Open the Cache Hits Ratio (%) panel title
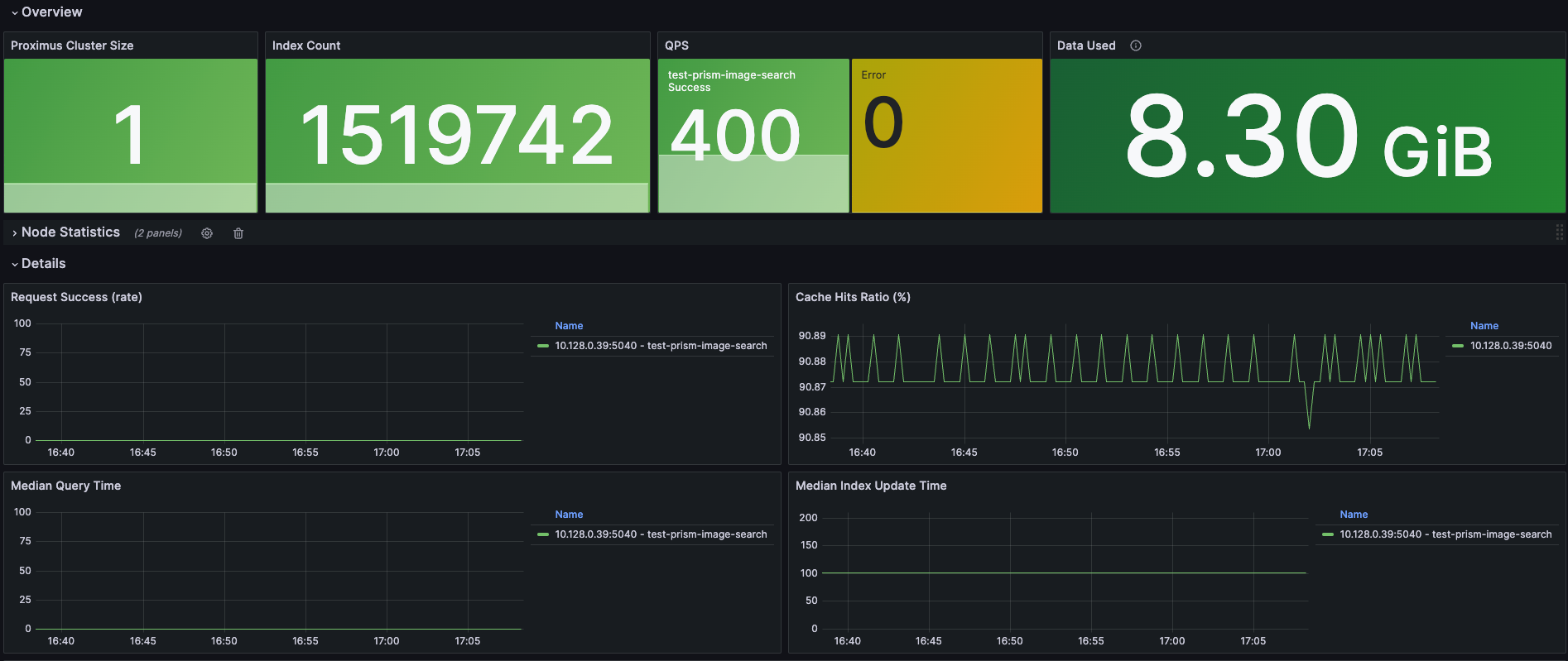This screenshot has height=661, width=1568. [x=853, y=297]
